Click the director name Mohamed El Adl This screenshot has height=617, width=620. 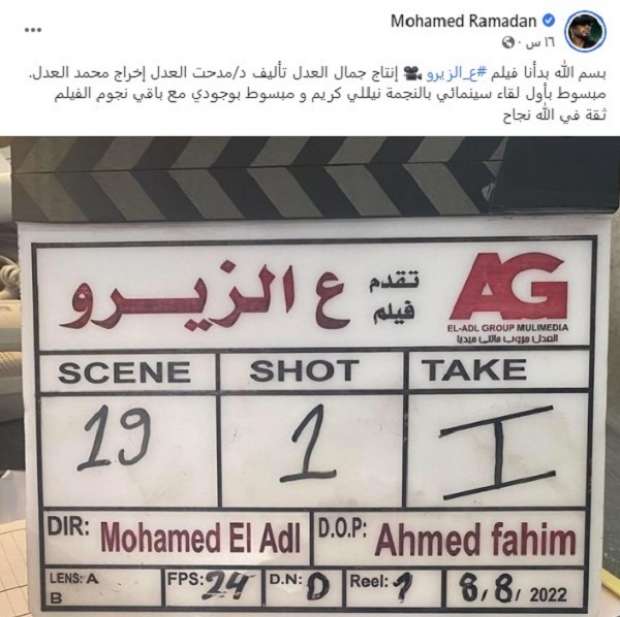pos(201,538)
